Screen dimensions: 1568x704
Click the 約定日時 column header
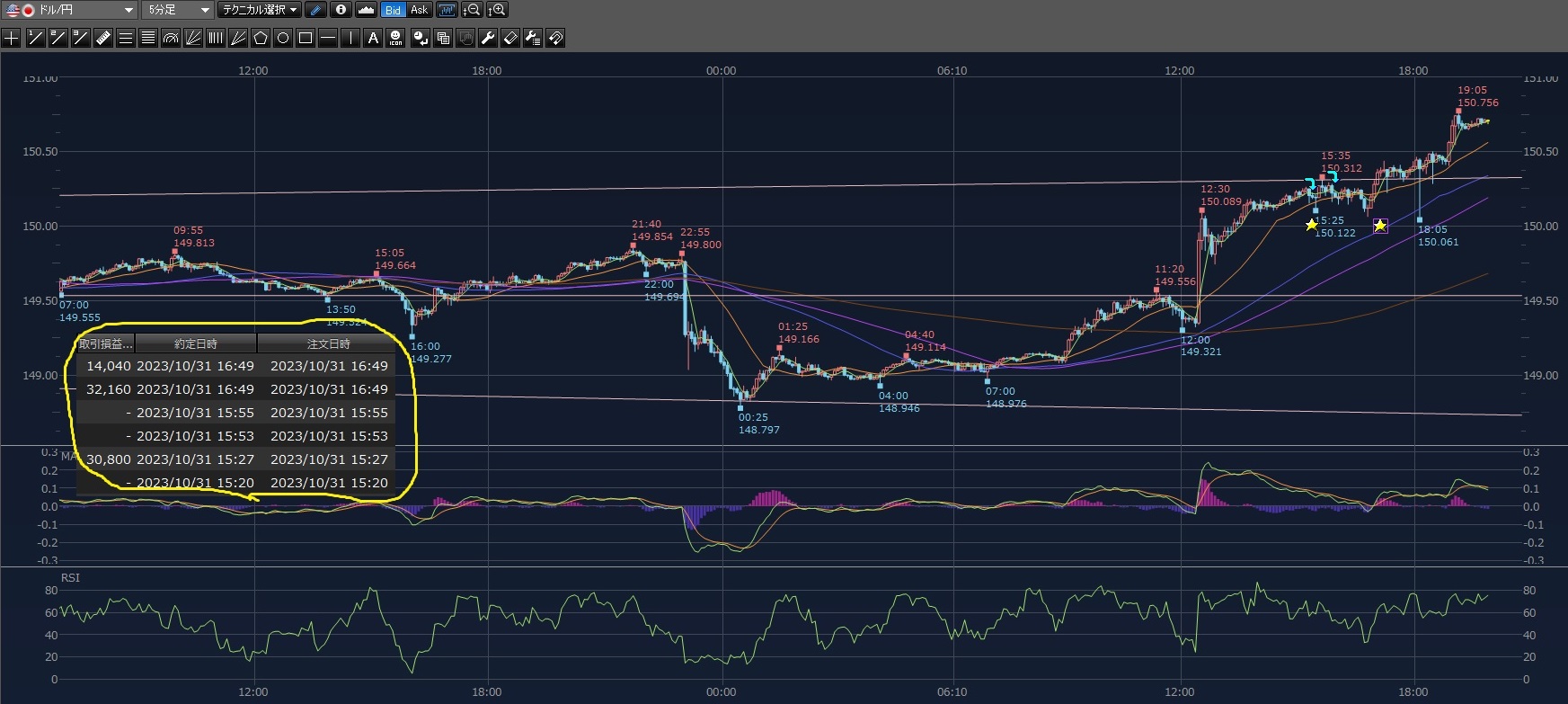(x=195, y=343)
